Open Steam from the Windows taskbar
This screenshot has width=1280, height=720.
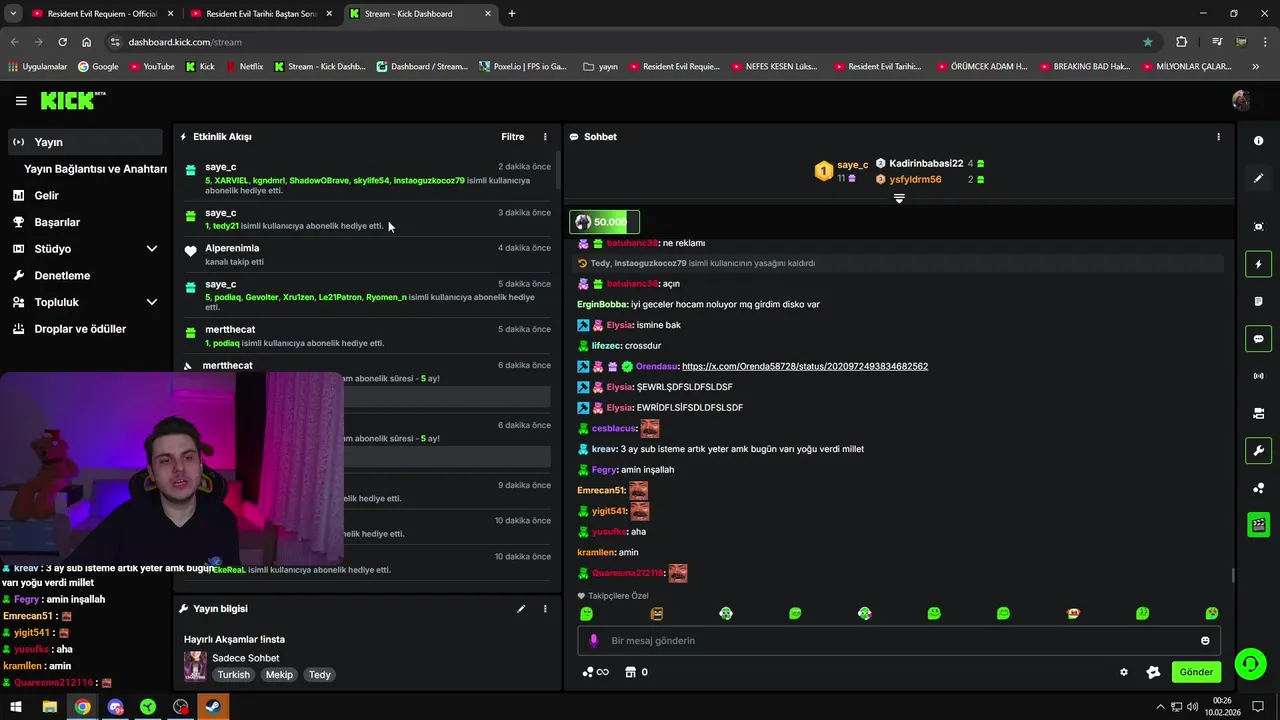pos(213,707)
